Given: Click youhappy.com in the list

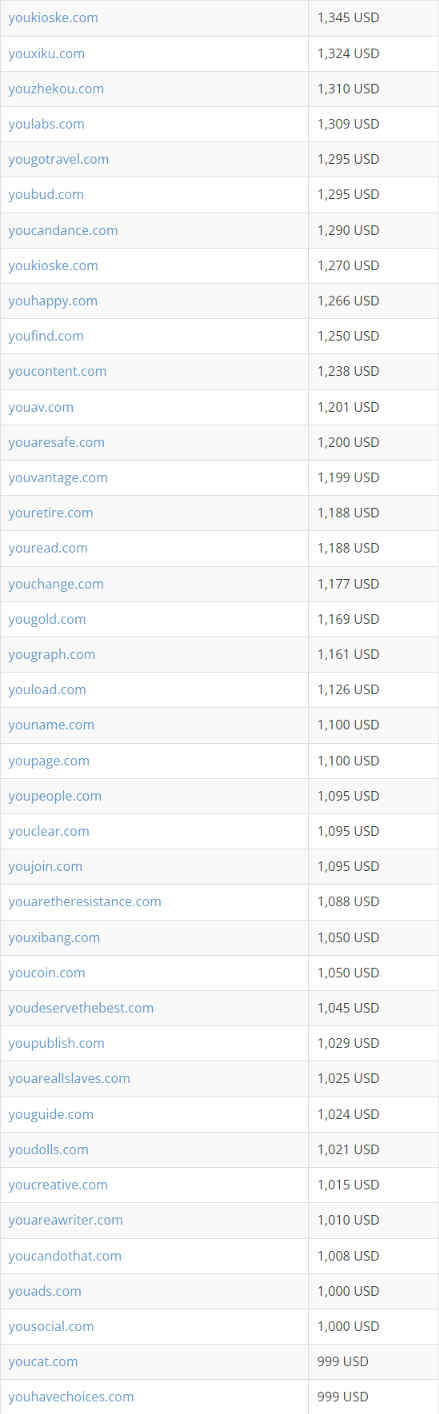Looking at the screenshot, I should click(x=53, y=301).
